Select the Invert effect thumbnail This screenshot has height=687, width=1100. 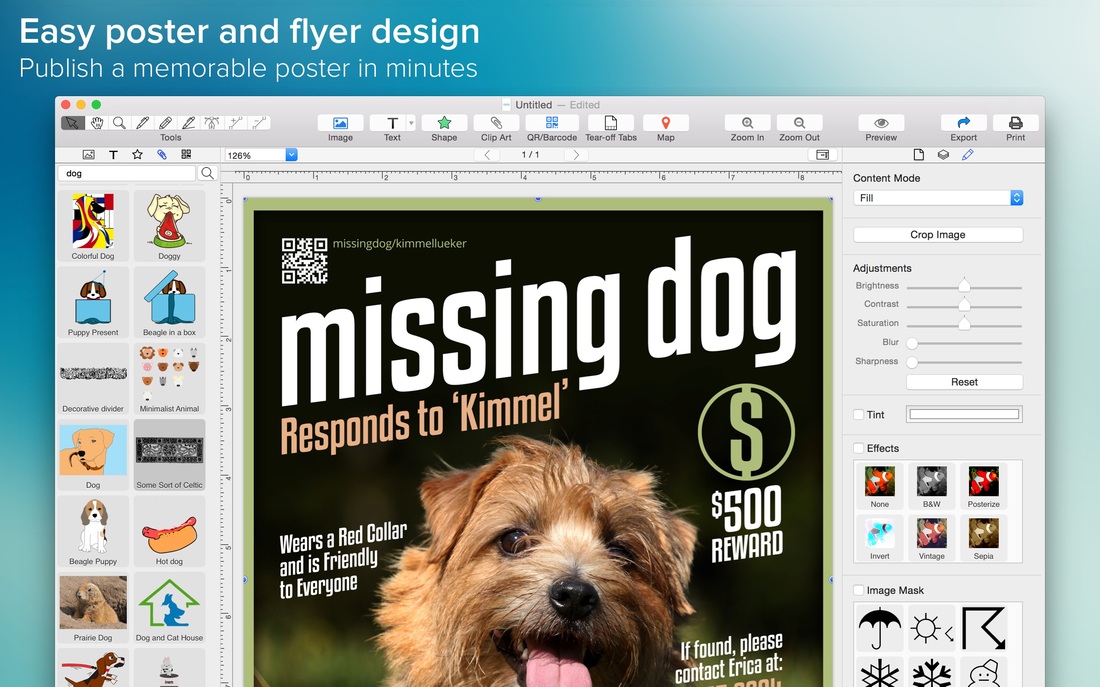[x=880, y=538]
